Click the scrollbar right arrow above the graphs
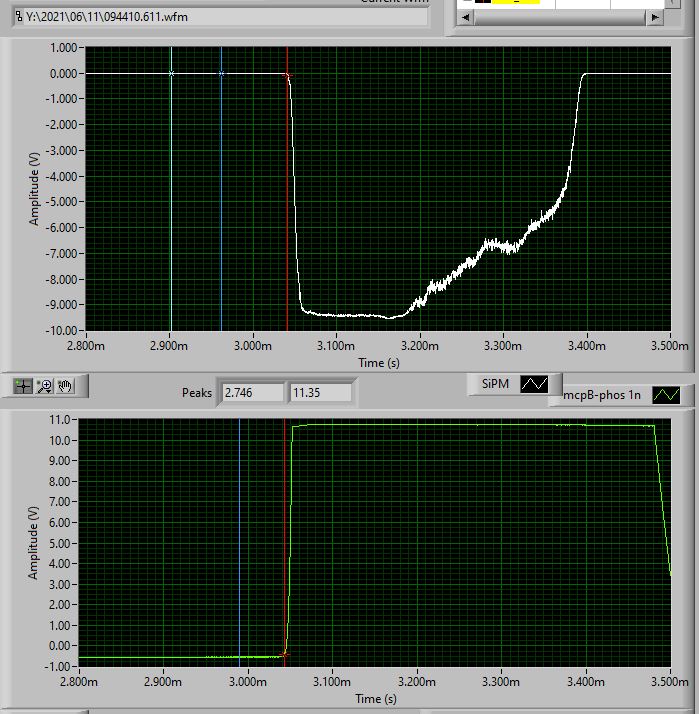The image size is (699, 714). [655, 17]
